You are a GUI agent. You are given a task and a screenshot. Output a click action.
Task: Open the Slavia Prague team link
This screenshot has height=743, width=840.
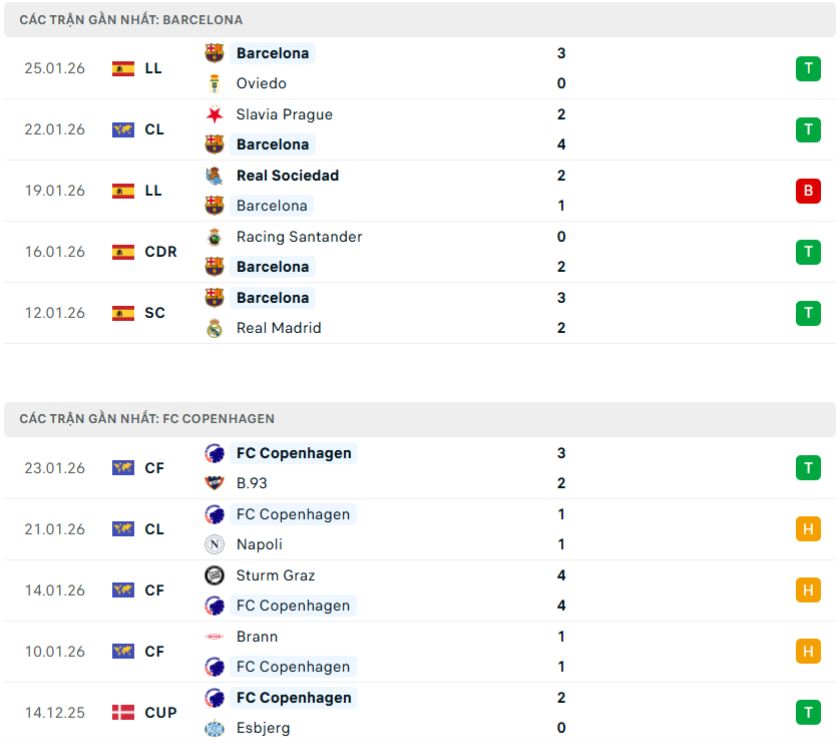click(x=284, y=115)
